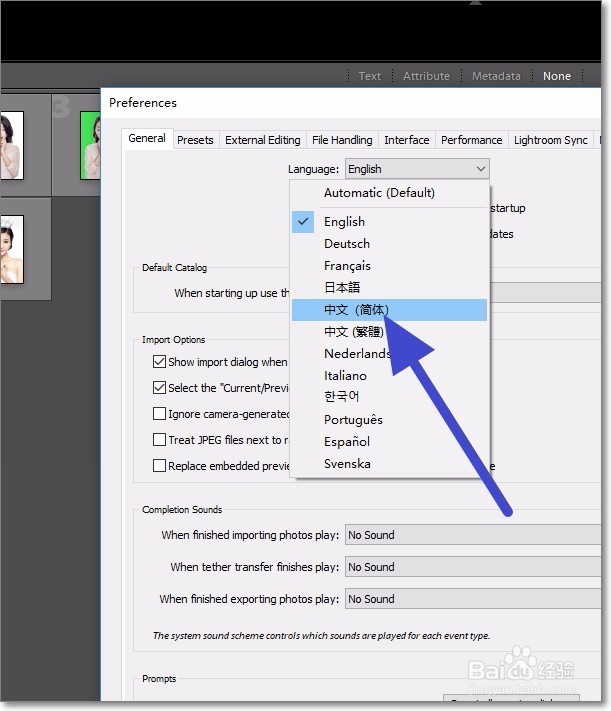This screenshot has width=611, height=711.
Task: Open tether transfer finishes sound dropdown
Action: [x=473, y=567]
